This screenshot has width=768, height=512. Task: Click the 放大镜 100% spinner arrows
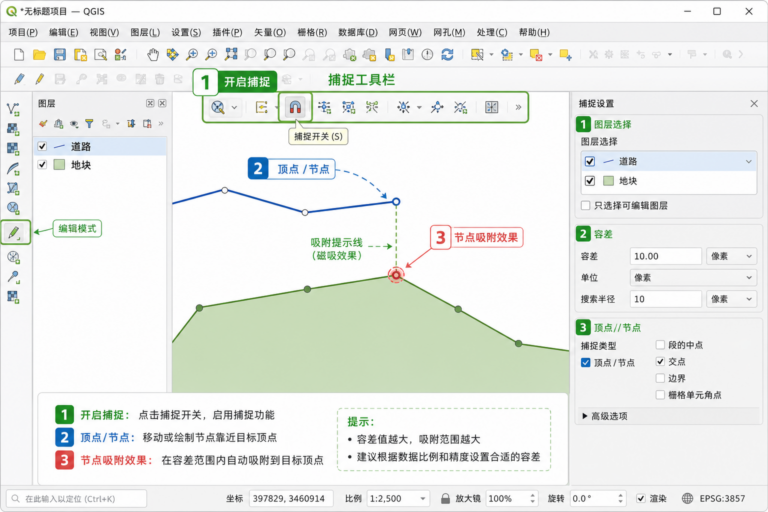point(532,498)
